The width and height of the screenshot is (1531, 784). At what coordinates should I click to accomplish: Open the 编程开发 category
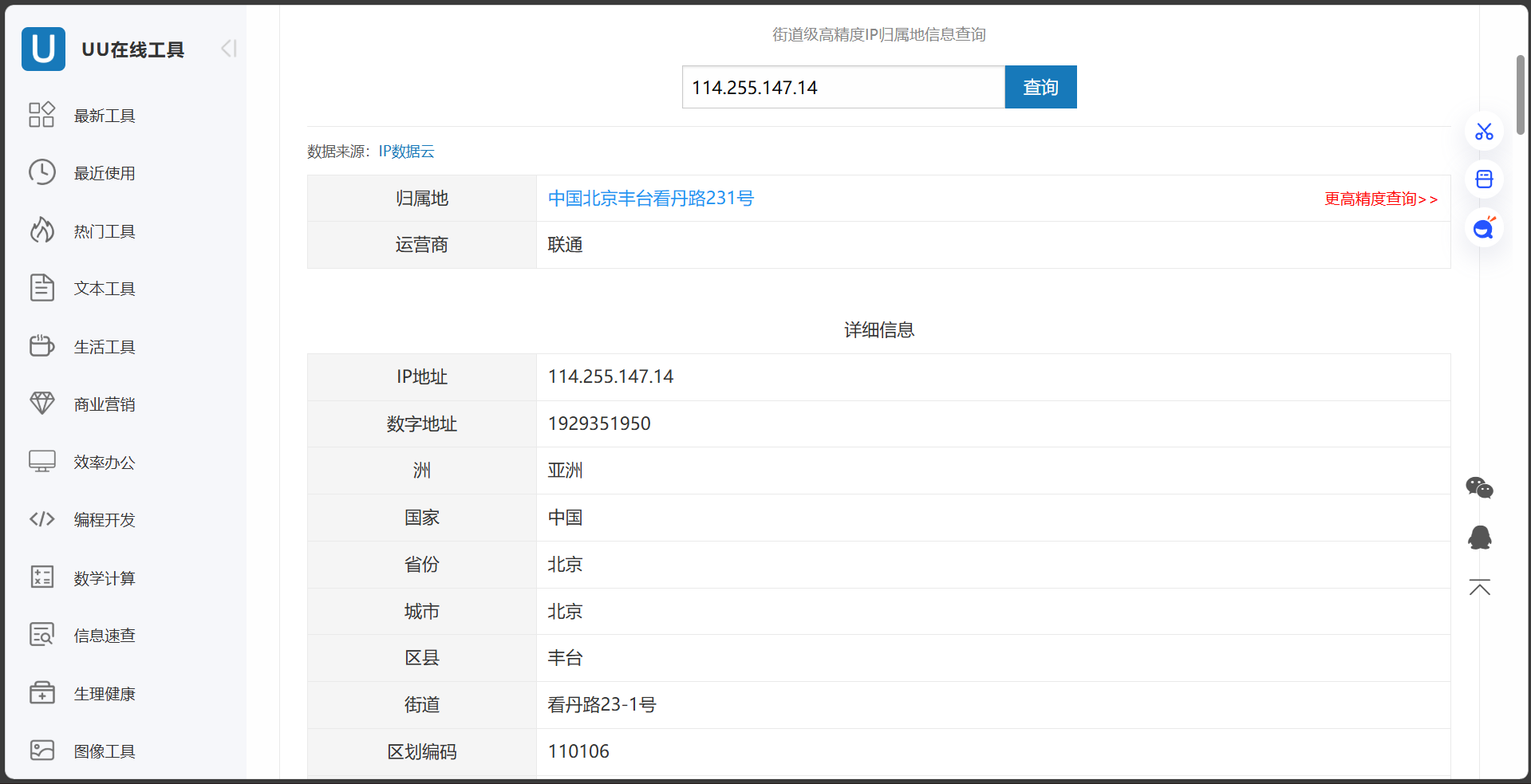pos(105,520)
